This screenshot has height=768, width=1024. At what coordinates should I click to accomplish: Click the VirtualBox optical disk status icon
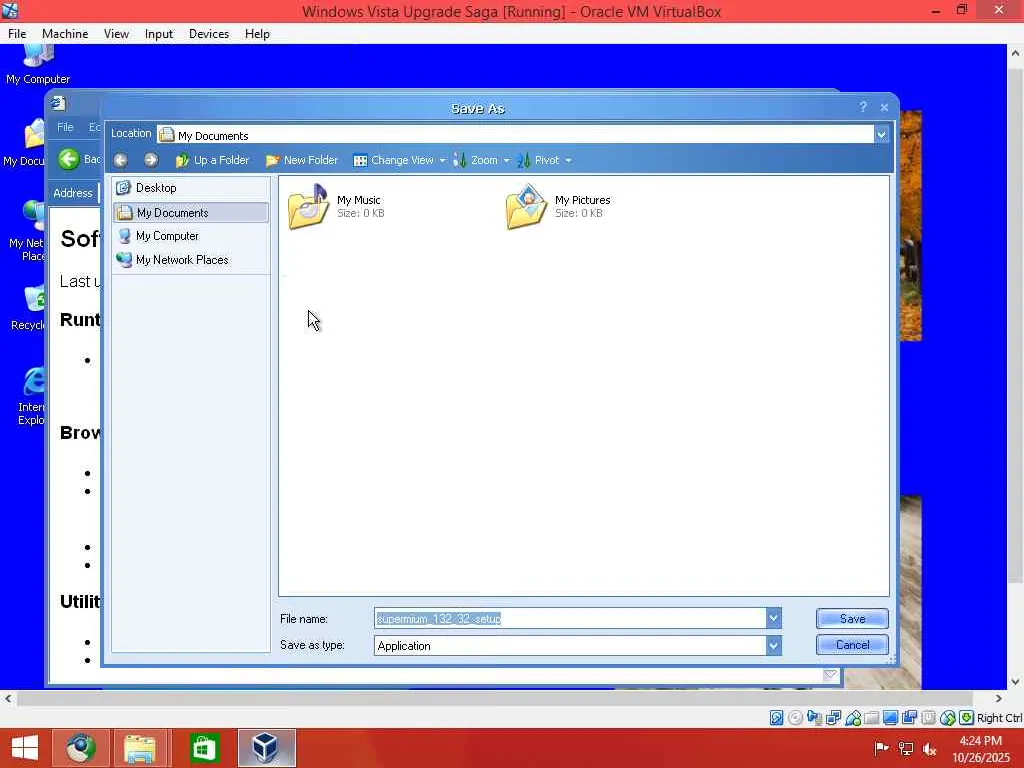point(795,718)
